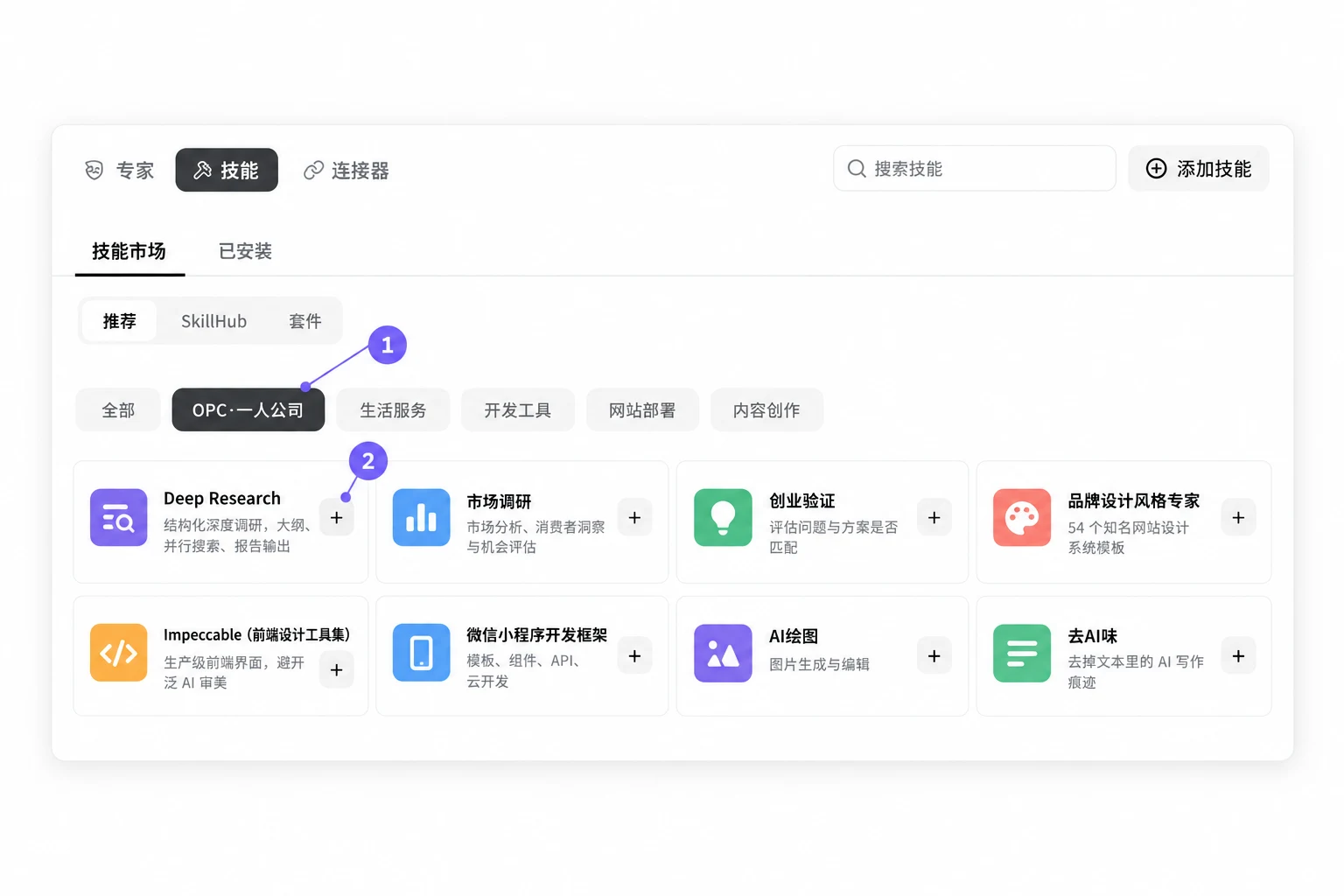1344x896 pixels.
Task: Click the Impeccable orange code icon
Action: pos(118,653)
